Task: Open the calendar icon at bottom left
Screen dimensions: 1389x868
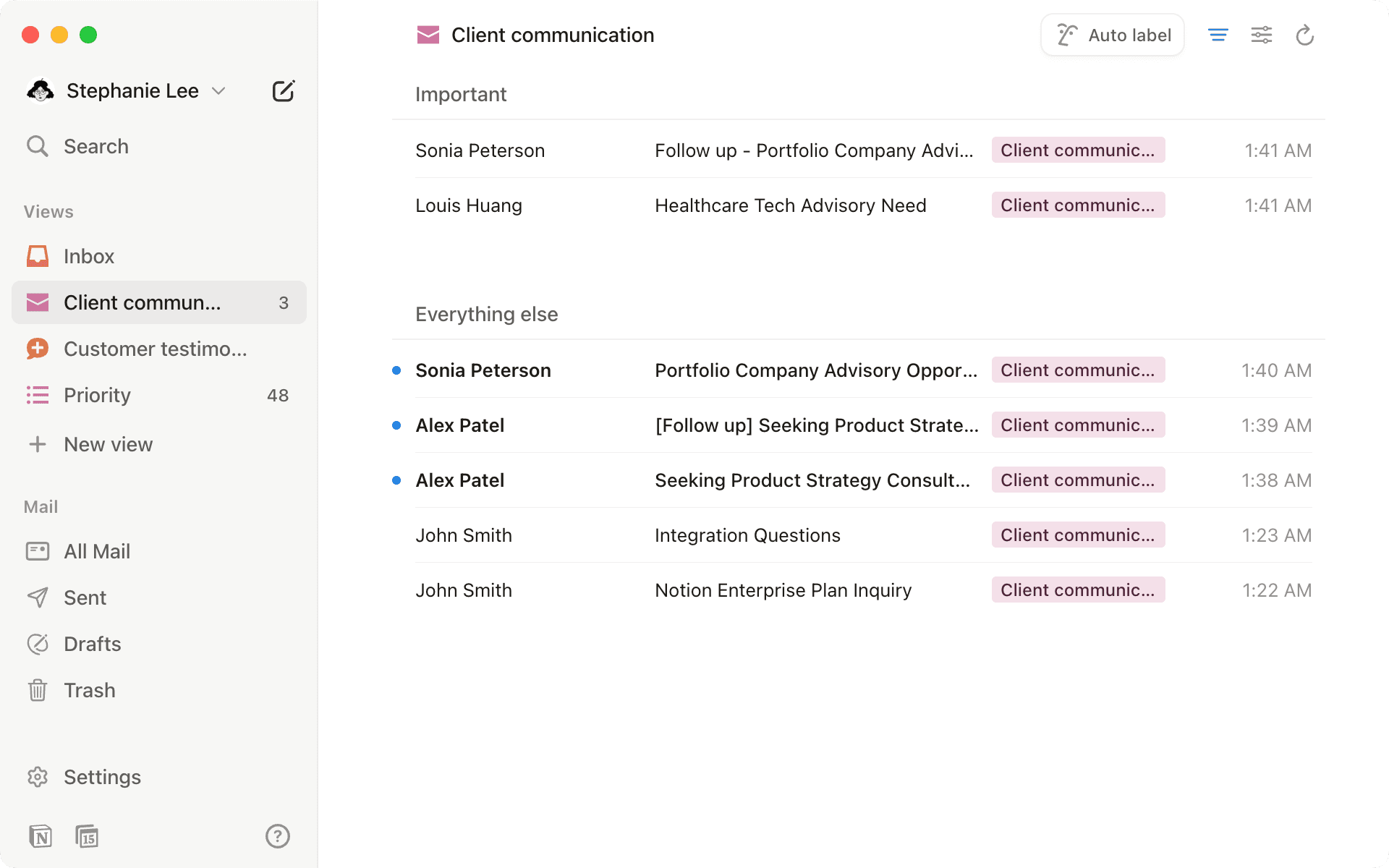Action: pos(88,835)
